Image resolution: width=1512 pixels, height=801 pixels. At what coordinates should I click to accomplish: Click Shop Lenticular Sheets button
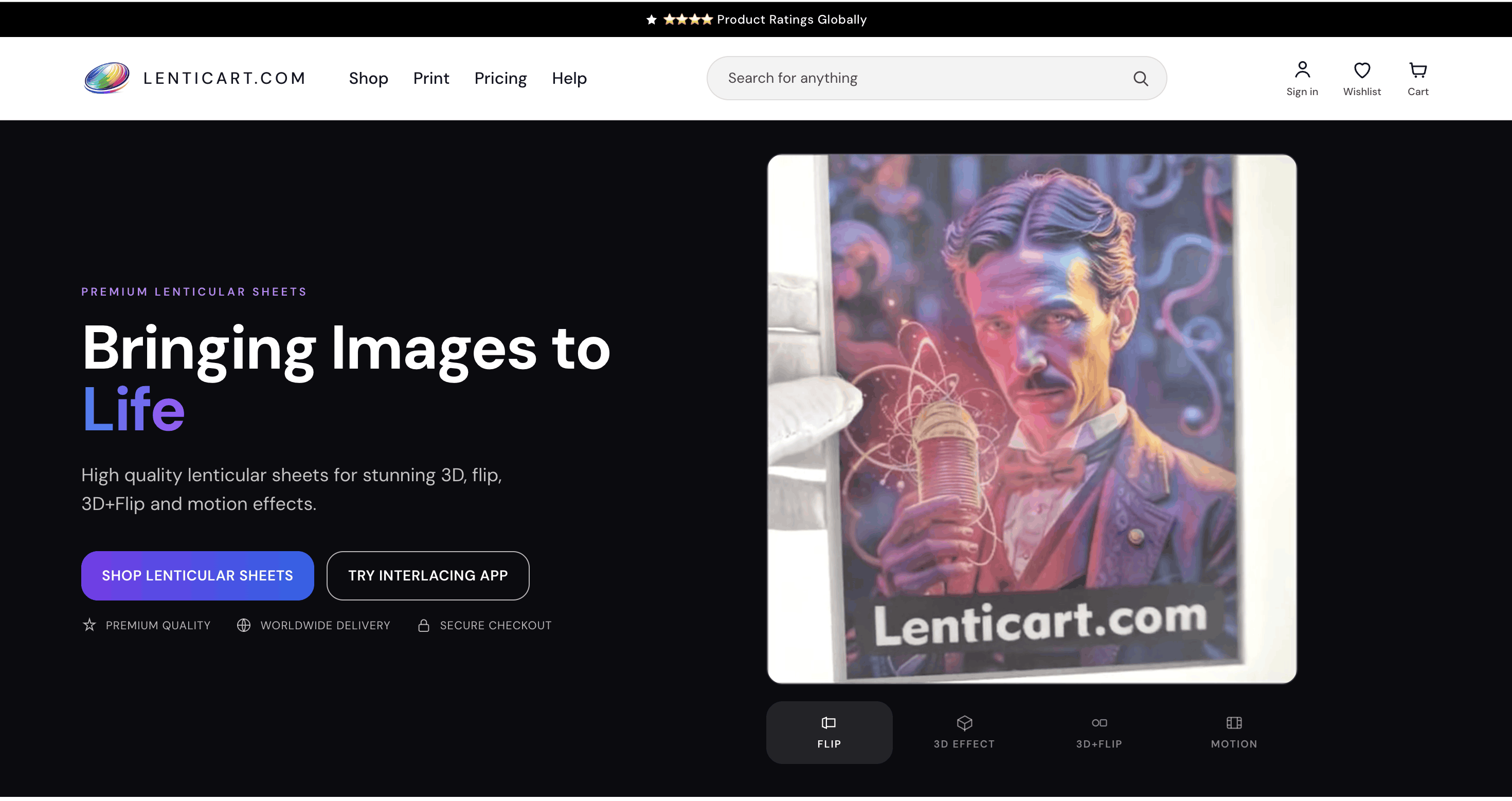click(x=197, y=575)
